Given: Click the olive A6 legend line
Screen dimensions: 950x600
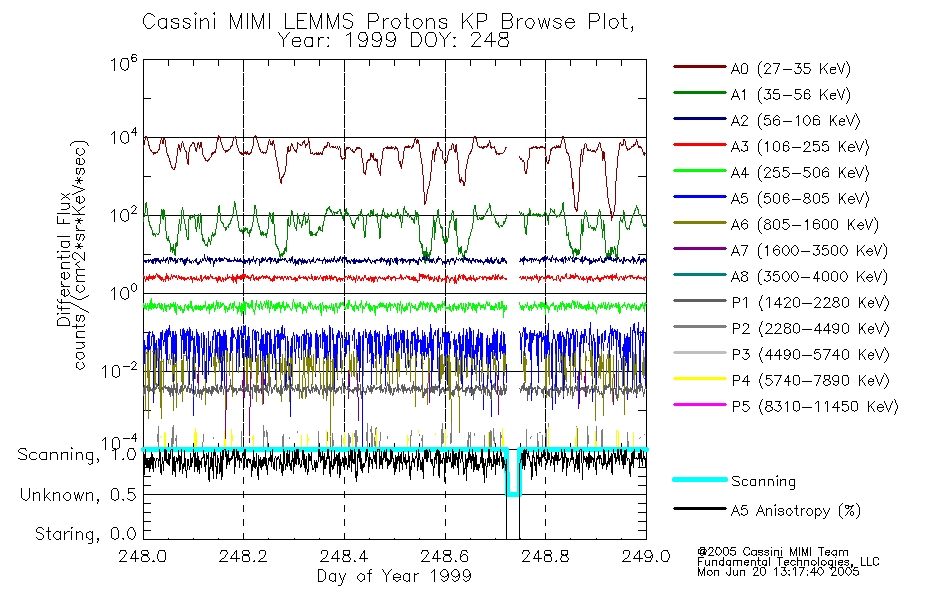Looking at the screenshot, I should pyautogui.click(x=699, y=223).
